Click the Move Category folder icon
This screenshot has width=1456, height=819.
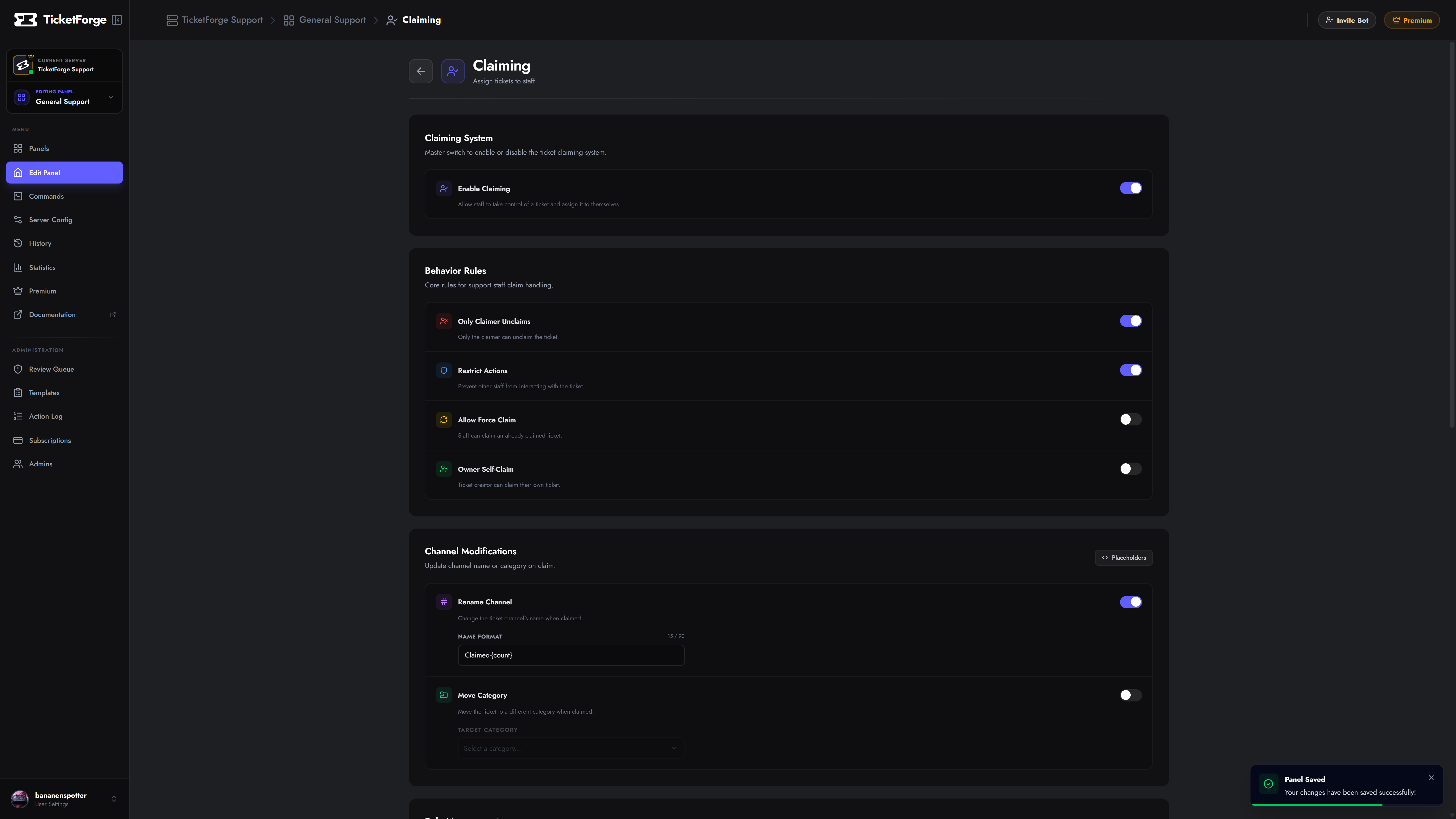(444, 695)
